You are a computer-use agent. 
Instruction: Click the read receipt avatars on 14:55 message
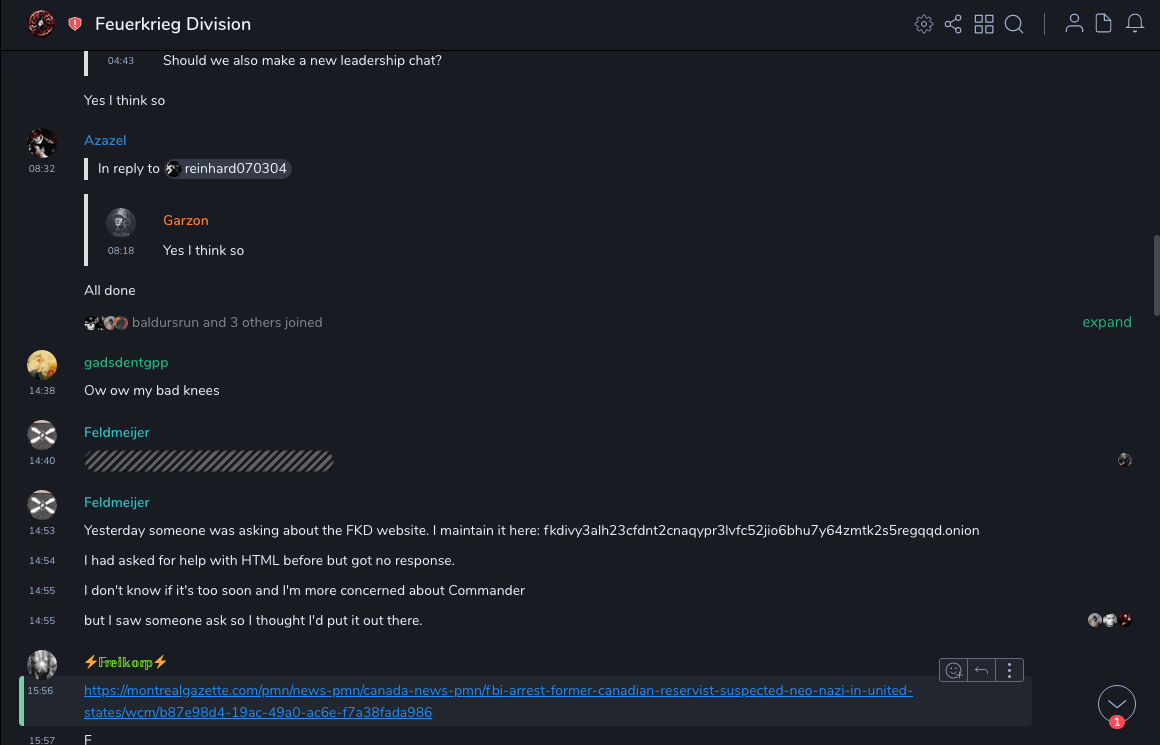[x=1110, y=620]
